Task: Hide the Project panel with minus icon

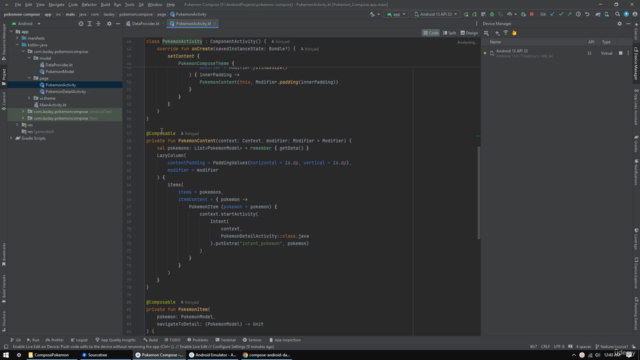Action: [x=118, y=24]
